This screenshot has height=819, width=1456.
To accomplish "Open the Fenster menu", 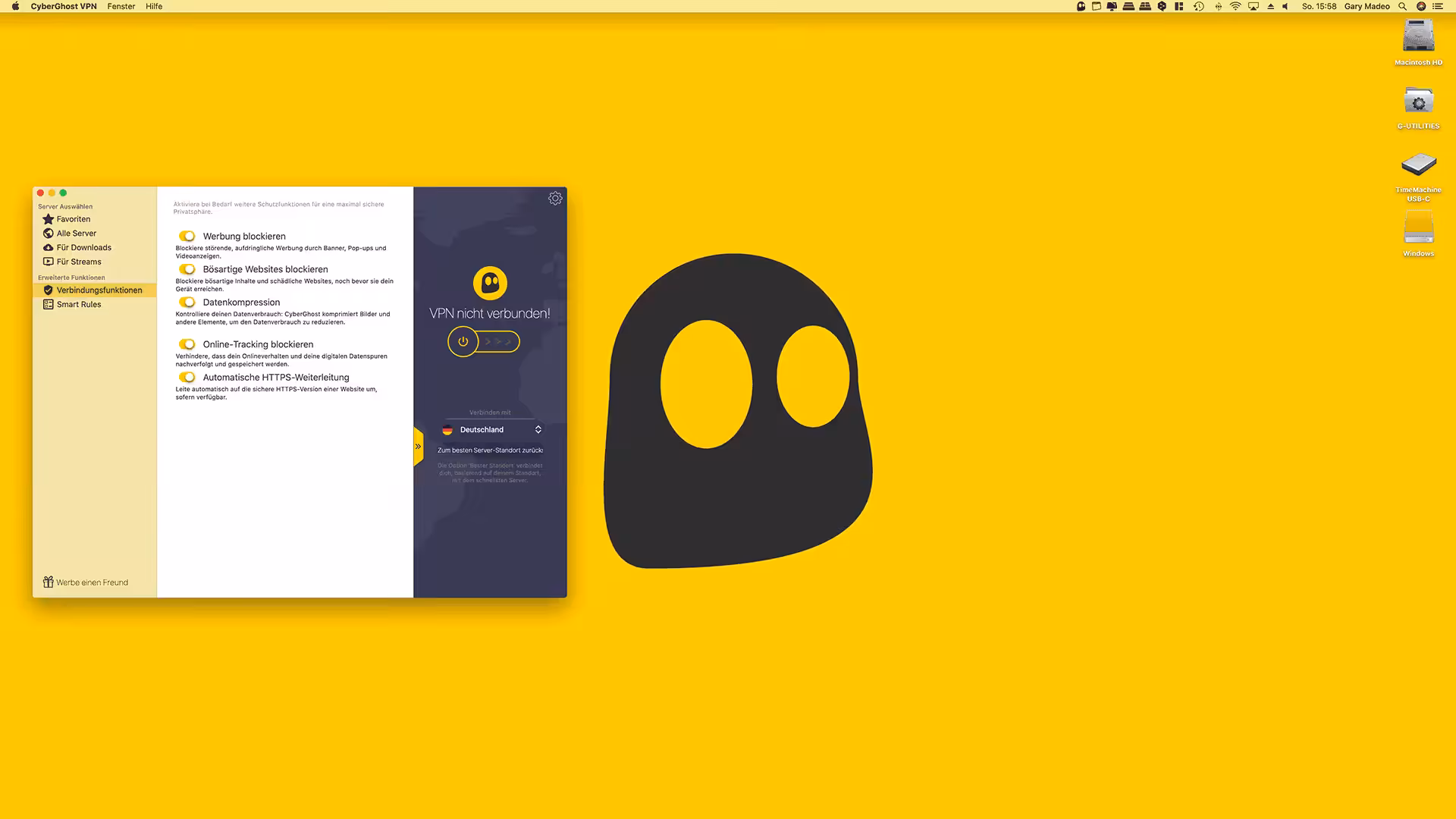I will point(121,6).
